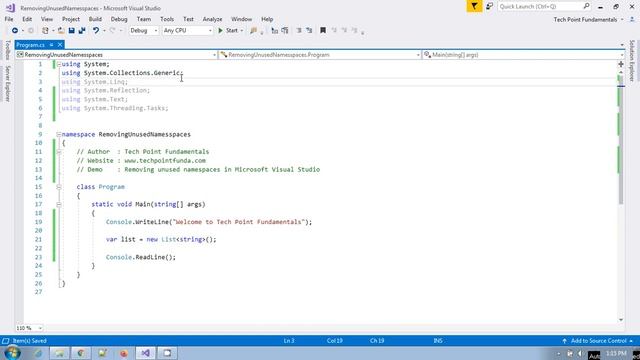Toggle bookmark with the bookmark icon
This screenshot has height=360, width=640.
point(323,31)
